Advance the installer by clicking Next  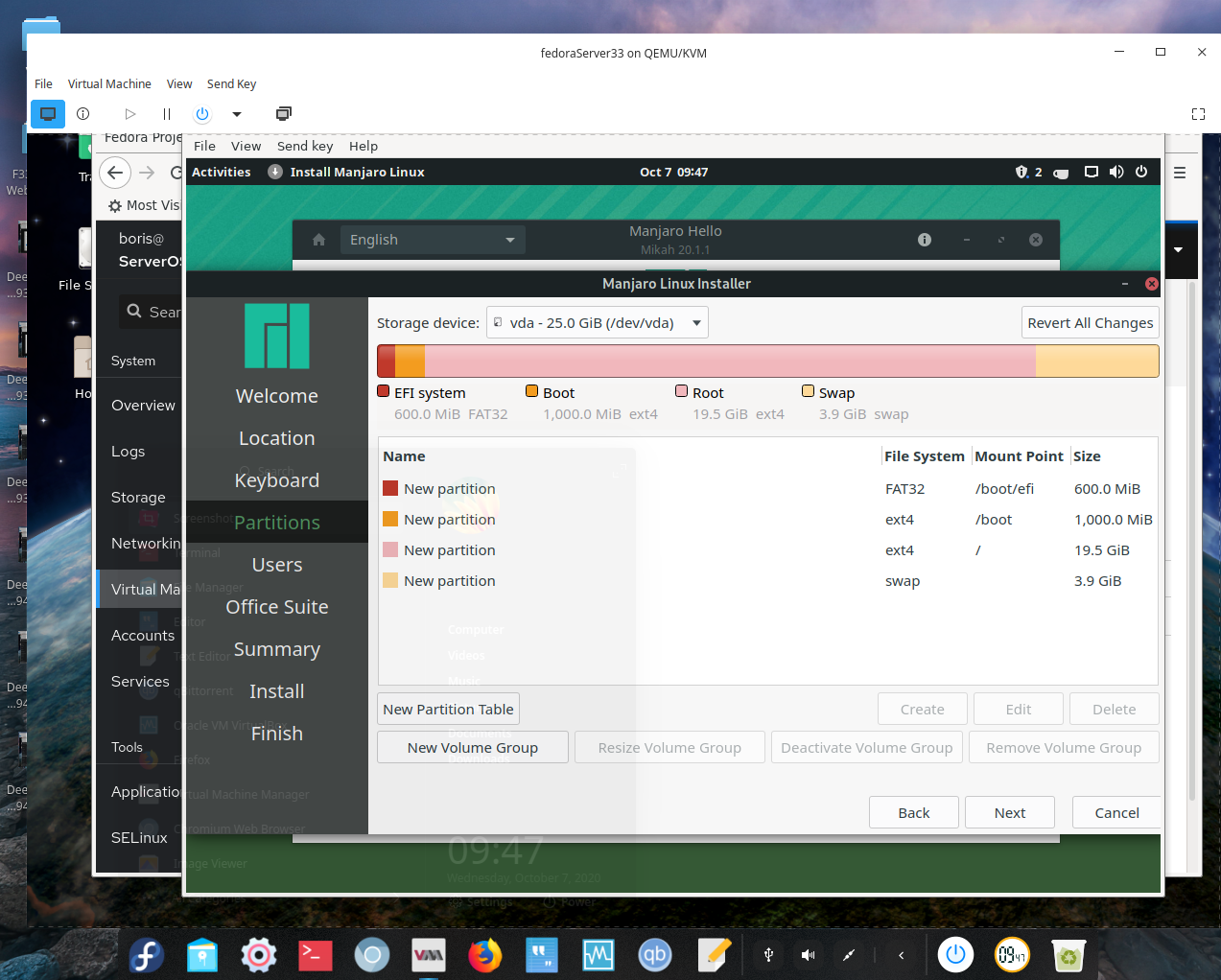(1009, 812)
